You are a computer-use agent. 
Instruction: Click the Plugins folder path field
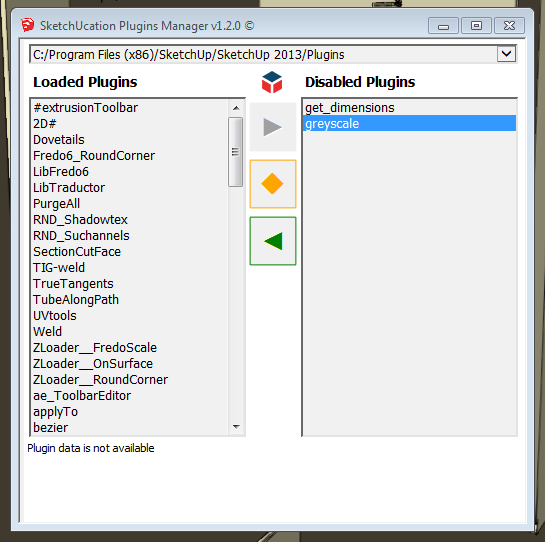point(273,54)
